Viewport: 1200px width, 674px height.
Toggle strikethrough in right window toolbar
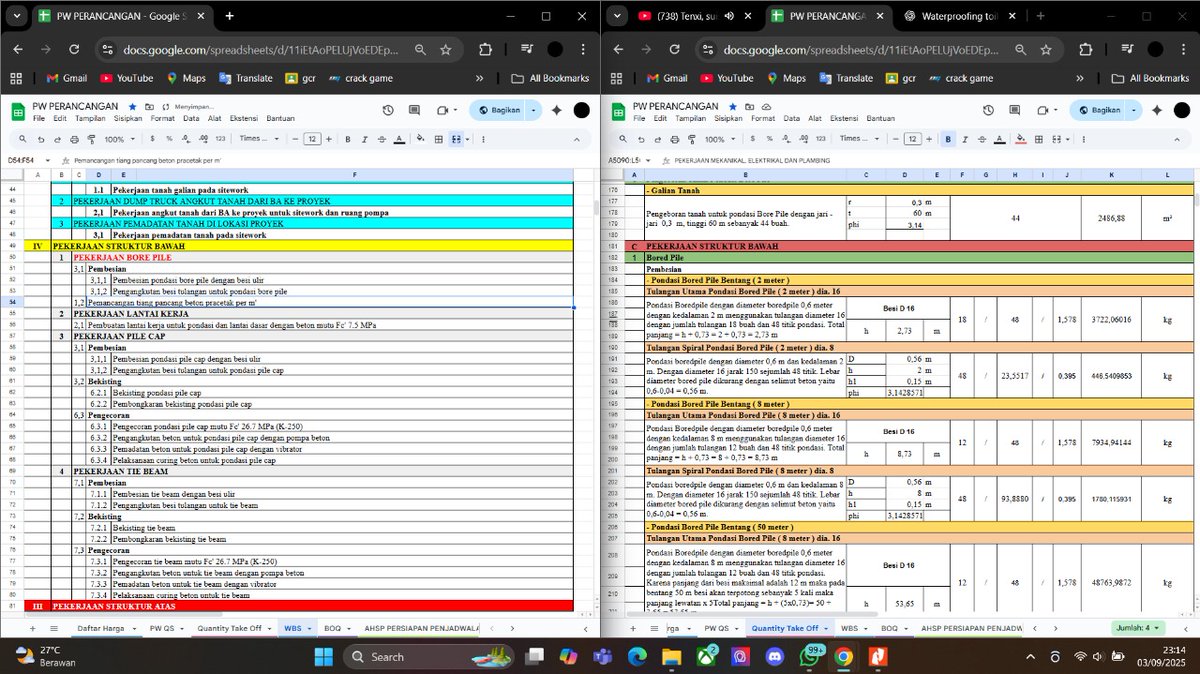tap(982, 139)
